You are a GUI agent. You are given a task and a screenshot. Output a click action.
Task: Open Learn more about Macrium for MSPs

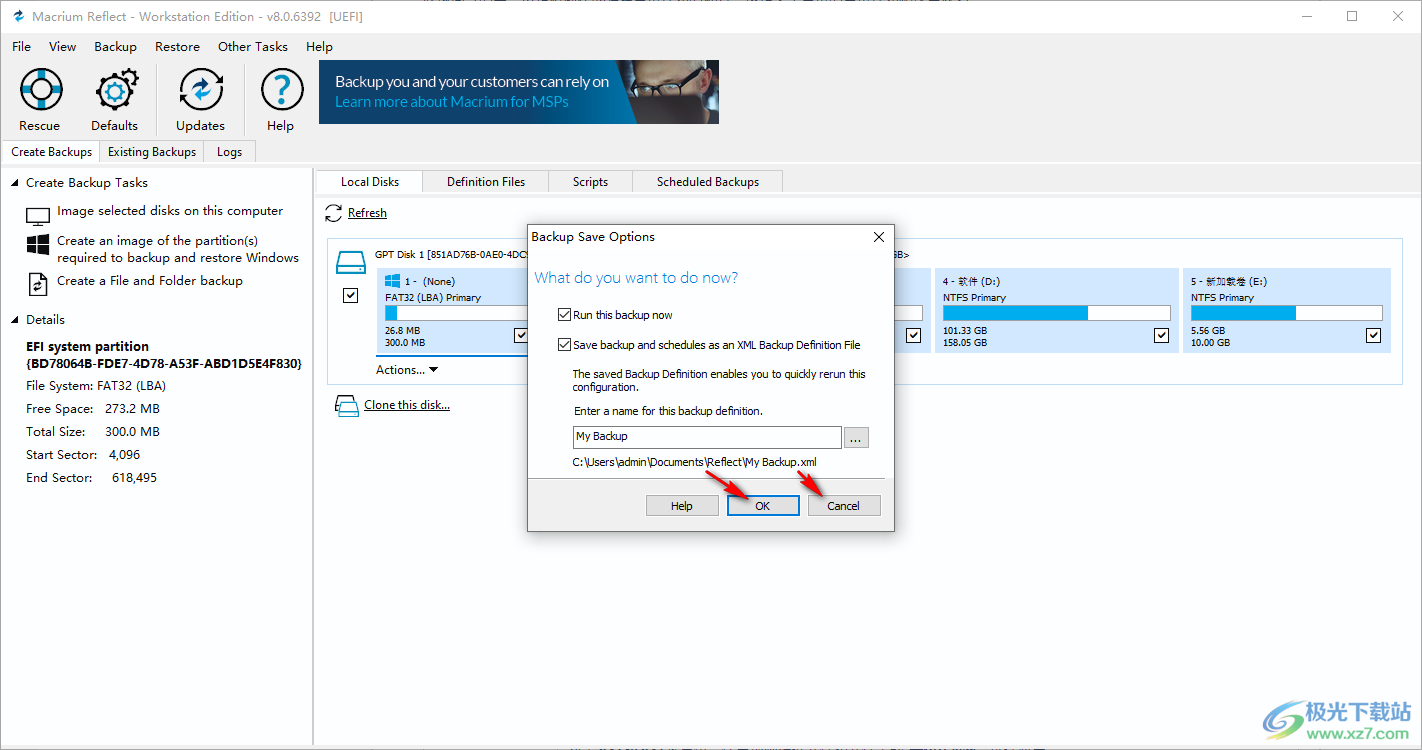[x=452, y=102]
